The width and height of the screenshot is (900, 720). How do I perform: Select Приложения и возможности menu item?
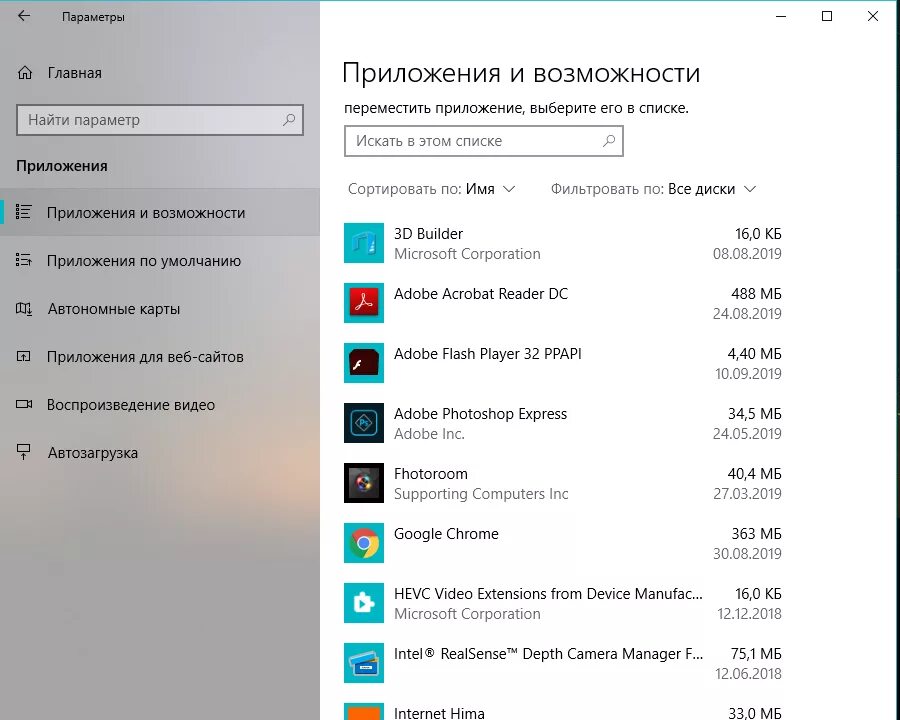click(x=160, y=212)
